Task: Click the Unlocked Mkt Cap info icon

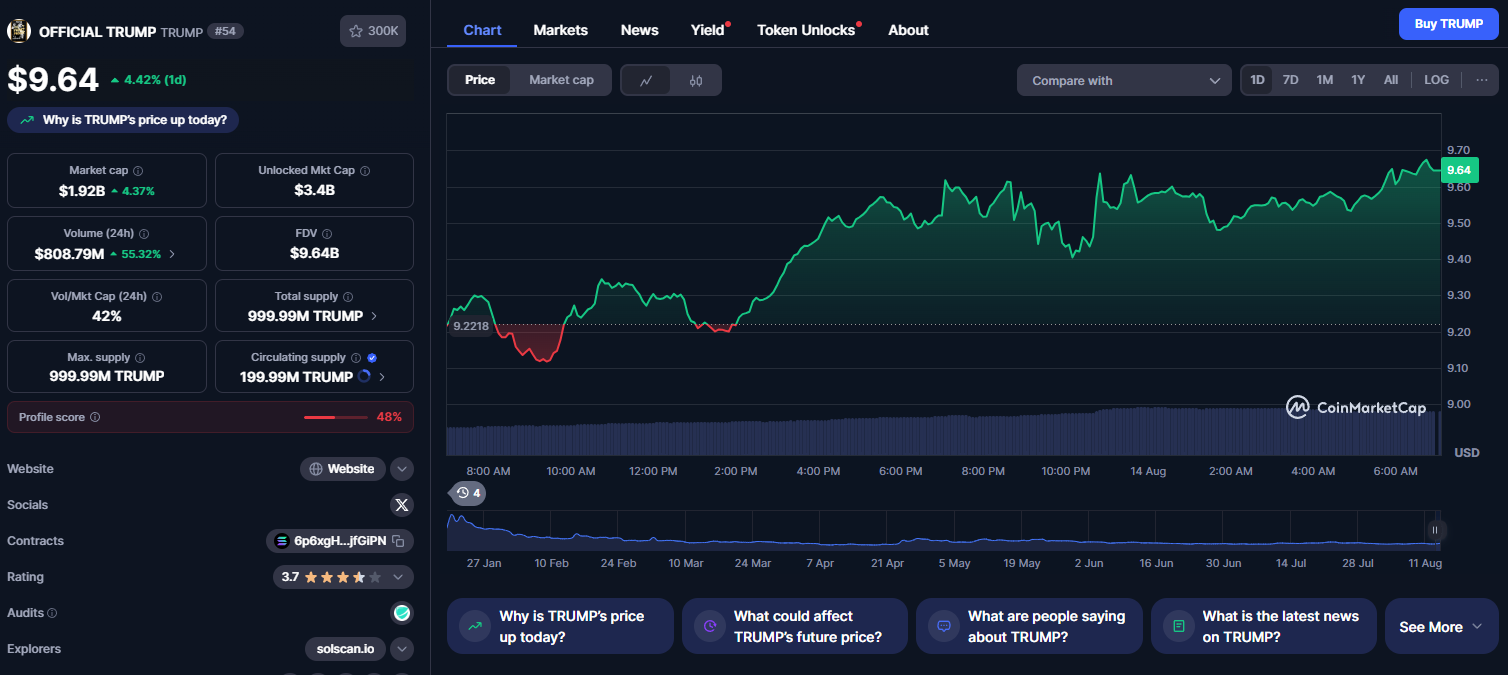Action: pos(365,171)
